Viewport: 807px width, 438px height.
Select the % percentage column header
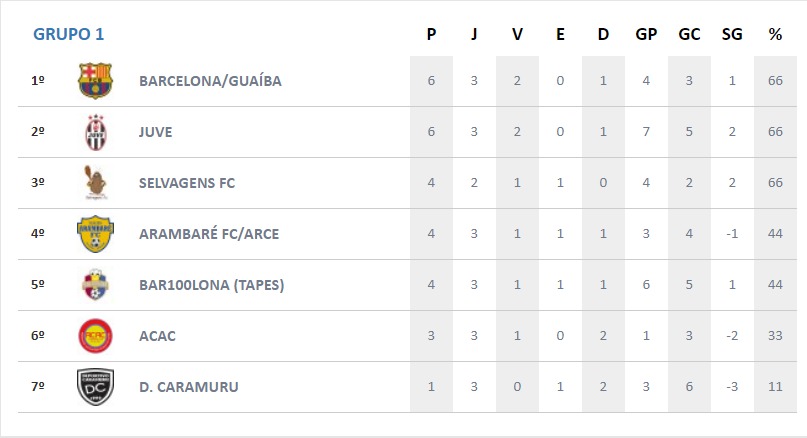[775, 34]
